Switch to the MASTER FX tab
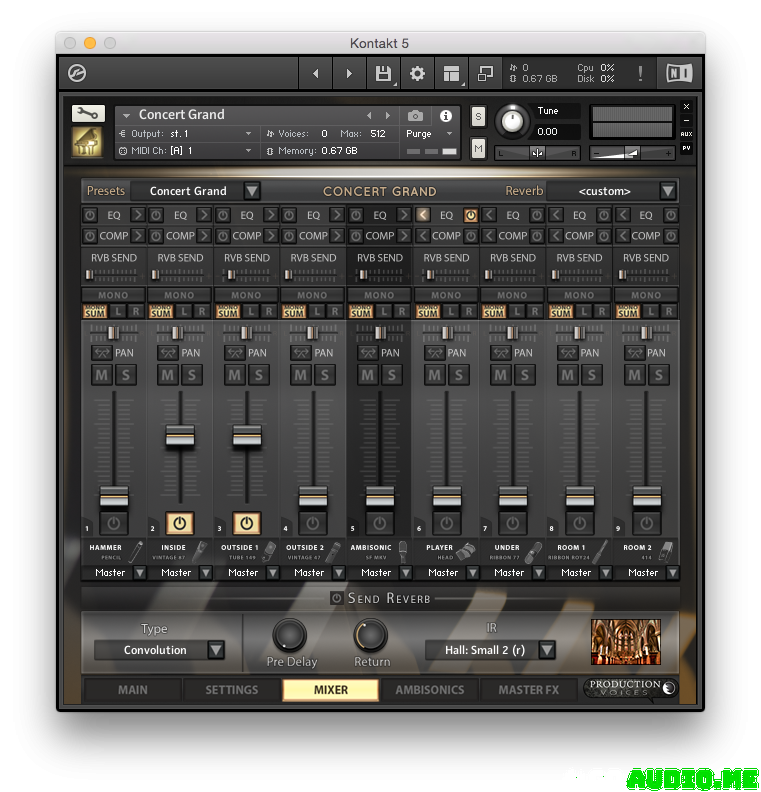761x792 pixels. (x=529, y=690)
